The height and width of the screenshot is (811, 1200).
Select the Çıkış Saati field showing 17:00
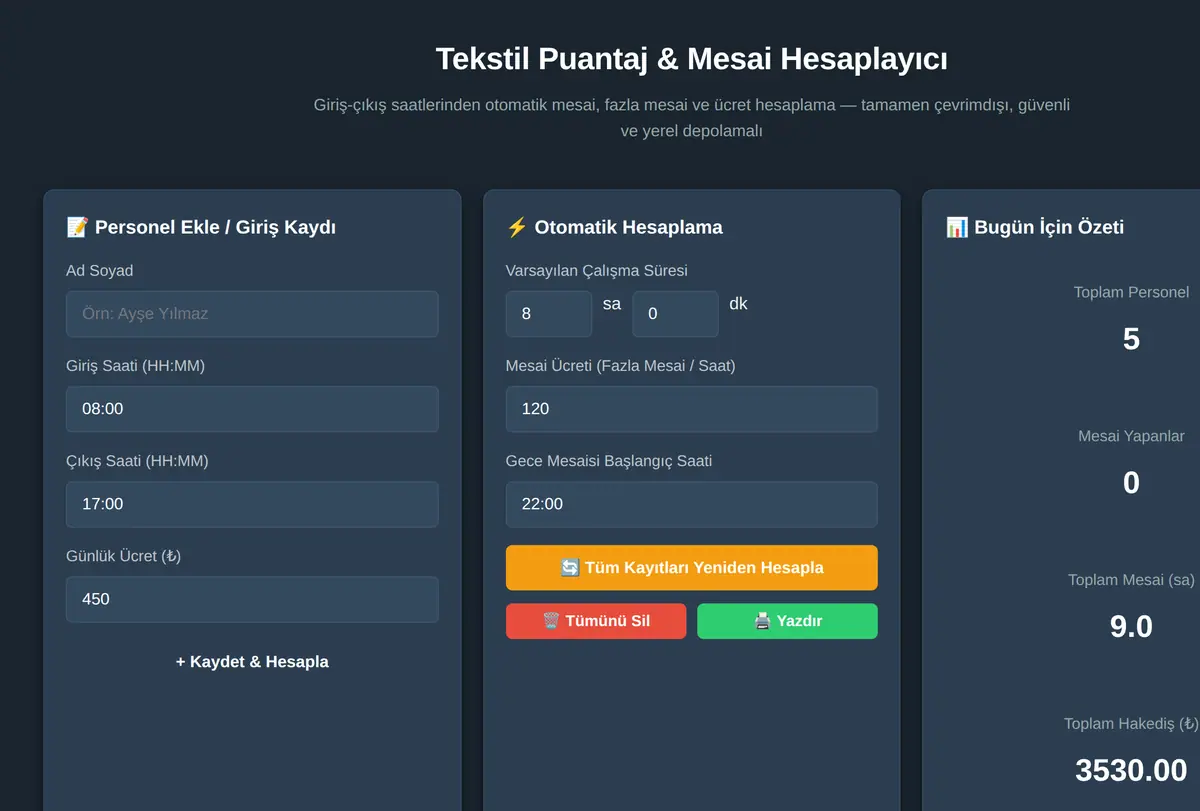click(252, 504)
